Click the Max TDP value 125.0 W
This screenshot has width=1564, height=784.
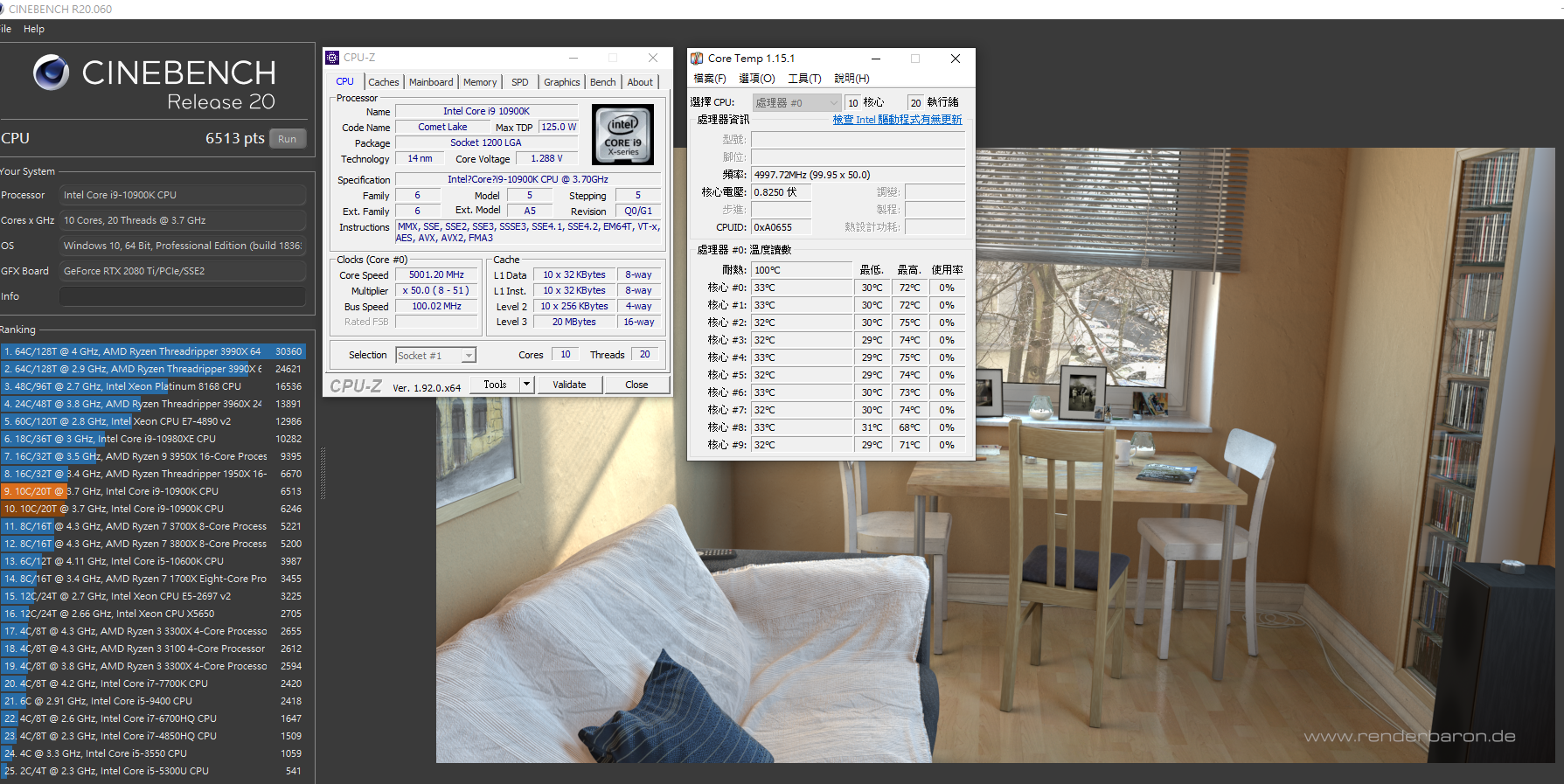click(x=559, y=127)
